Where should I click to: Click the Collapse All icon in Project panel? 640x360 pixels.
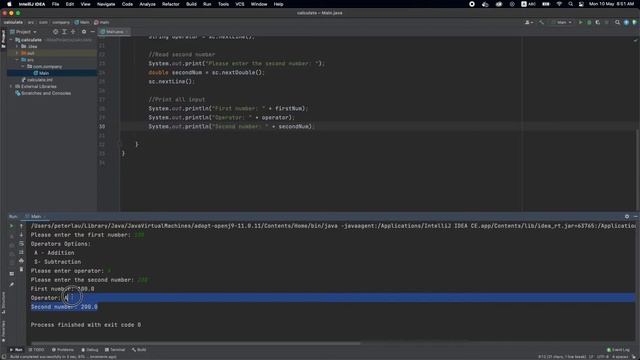pyautogui.click(x=73, y=31)
